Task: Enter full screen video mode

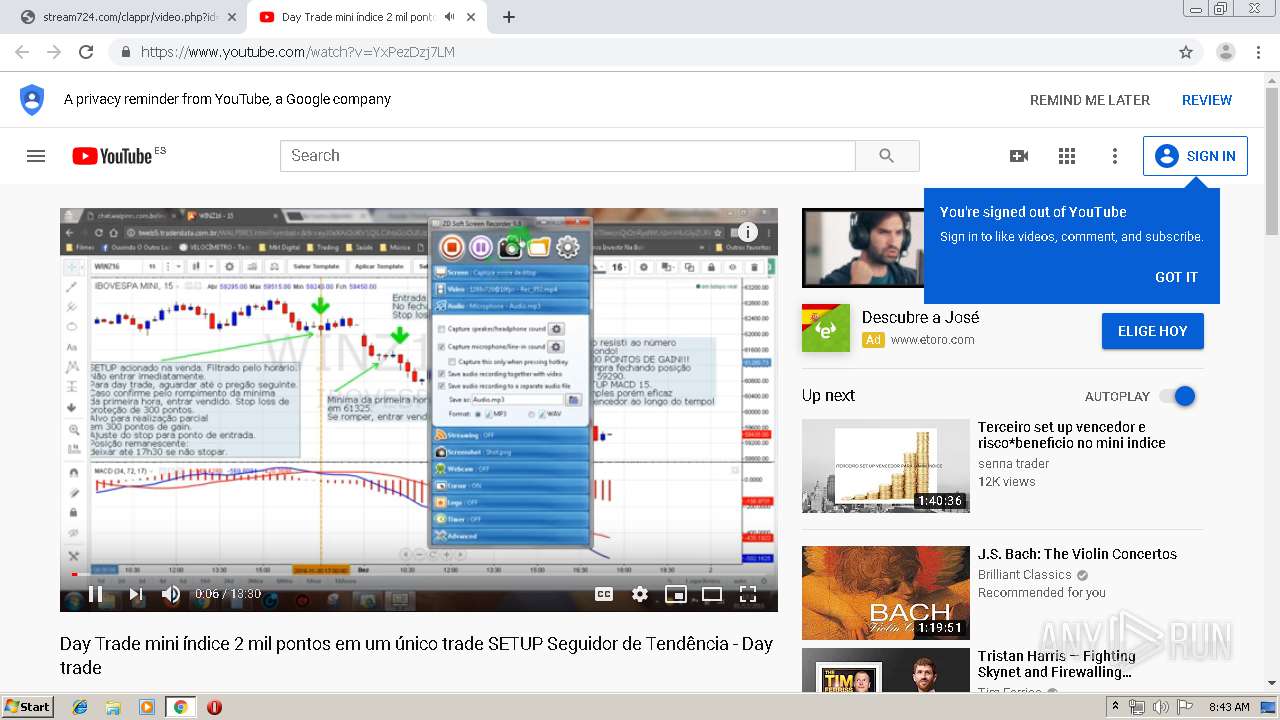Action: point(748,594)
